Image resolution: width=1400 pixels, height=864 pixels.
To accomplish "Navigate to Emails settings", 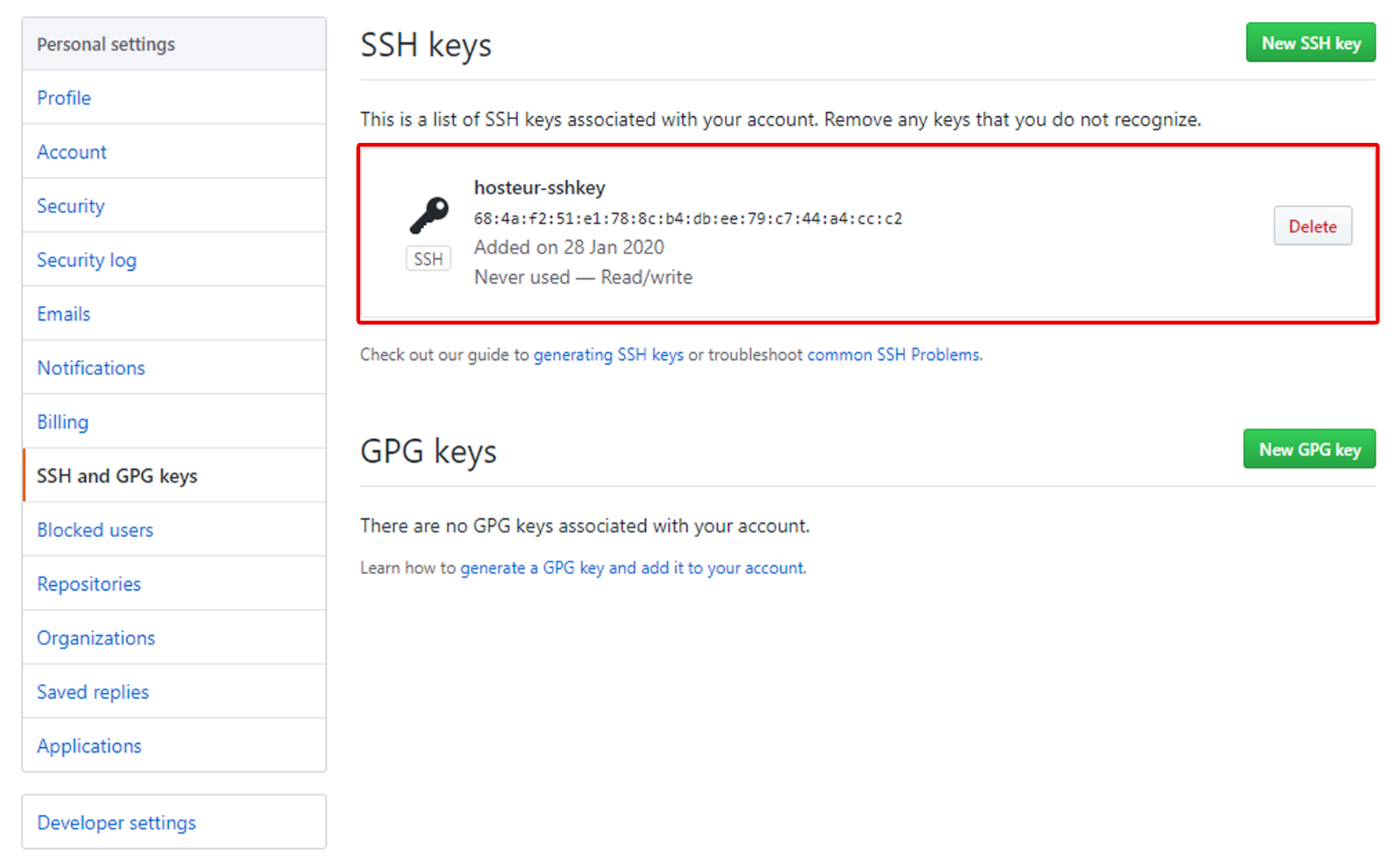I will [x=64, y=314].
